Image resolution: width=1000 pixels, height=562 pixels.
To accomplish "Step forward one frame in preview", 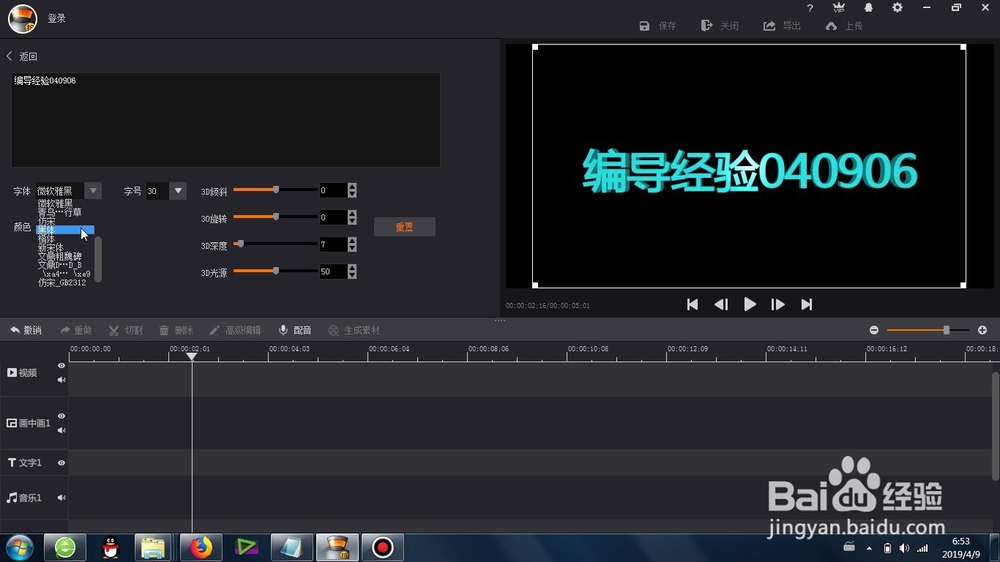I will click(777, 304).
